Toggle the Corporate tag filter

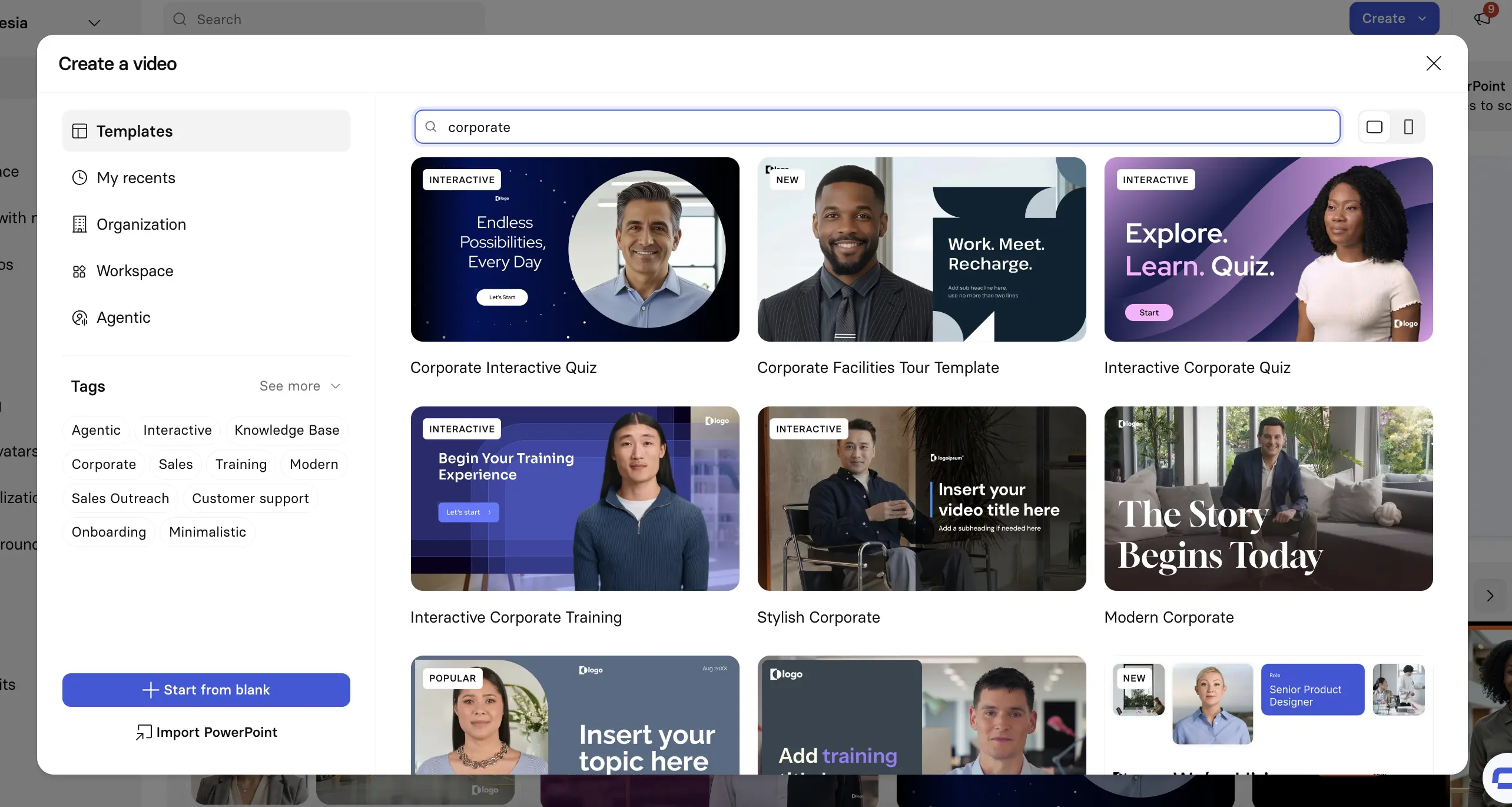click(x=104, y=464)
